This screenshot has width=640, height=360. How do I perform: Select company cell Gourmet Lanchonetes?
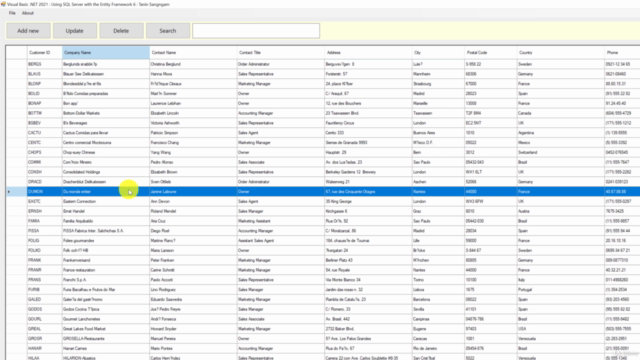pyautogui.click(x=106, y=319)
